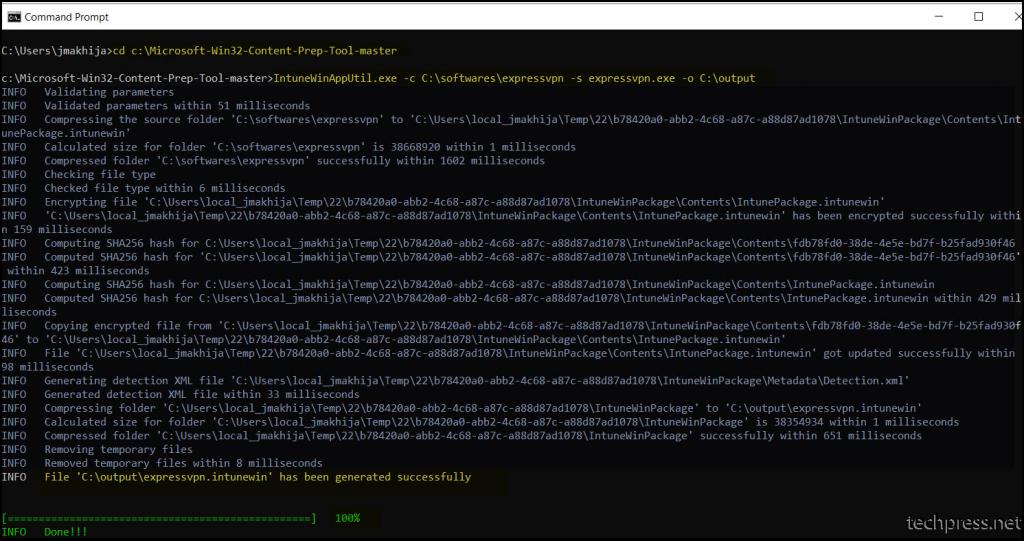Click 'Calculated size ... is 38668920' line
Image resolution: width=1024 pixels, height=541 pixels.
pos(289,147)
